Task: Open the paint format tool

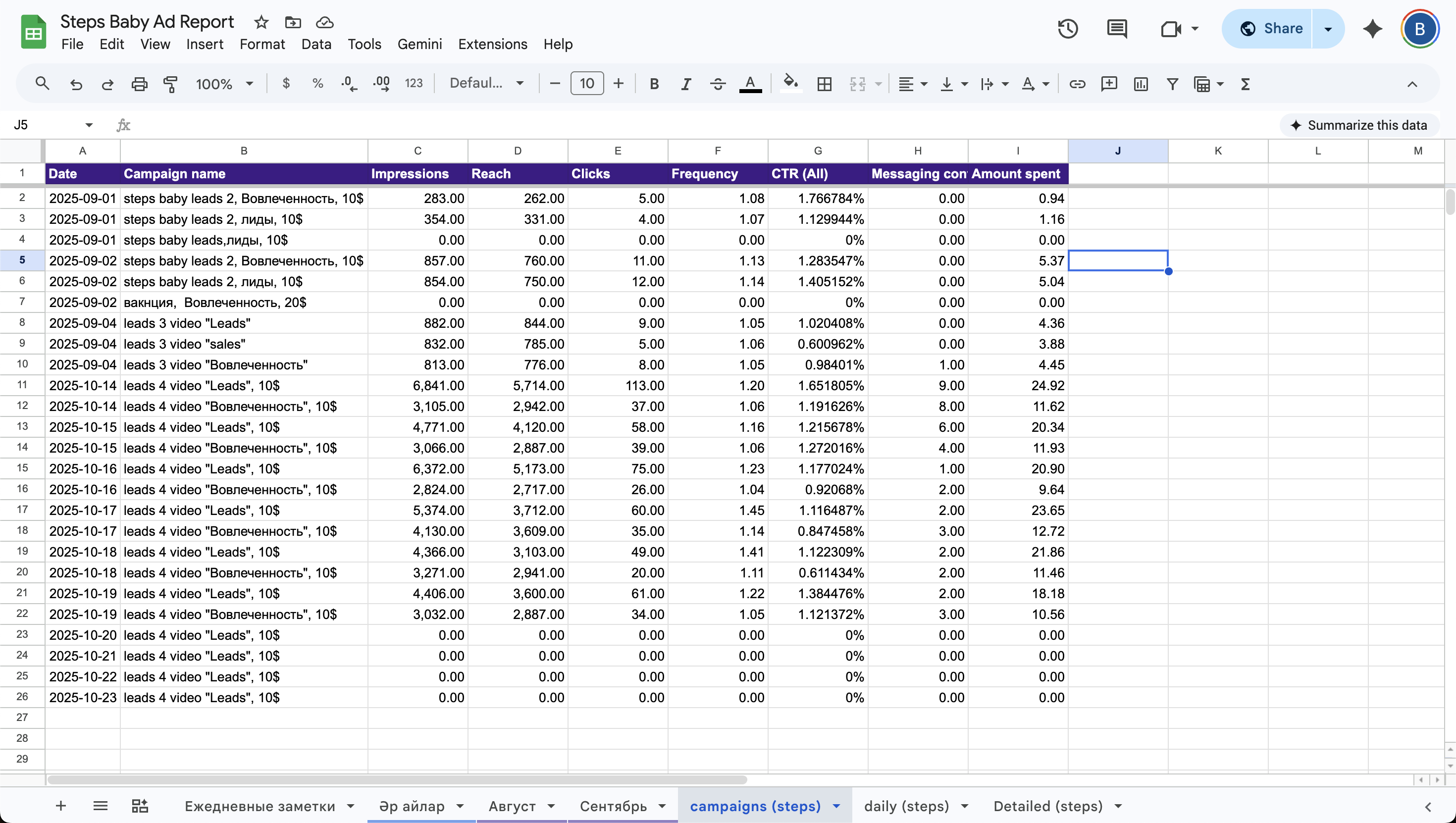Action: [170, 84]
